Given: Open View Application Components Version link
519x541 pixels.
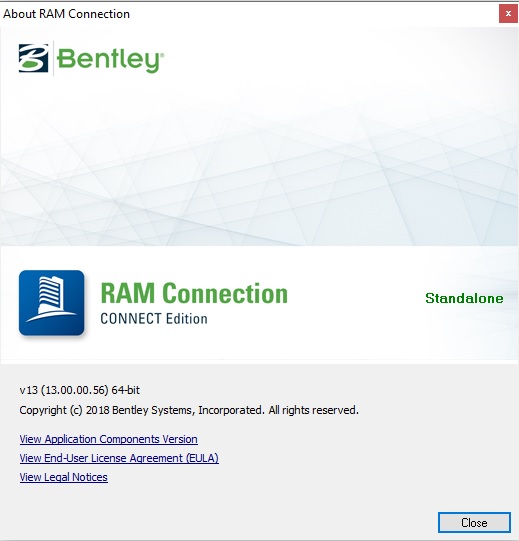Looking at the screenshot, I should coord(108,439).
